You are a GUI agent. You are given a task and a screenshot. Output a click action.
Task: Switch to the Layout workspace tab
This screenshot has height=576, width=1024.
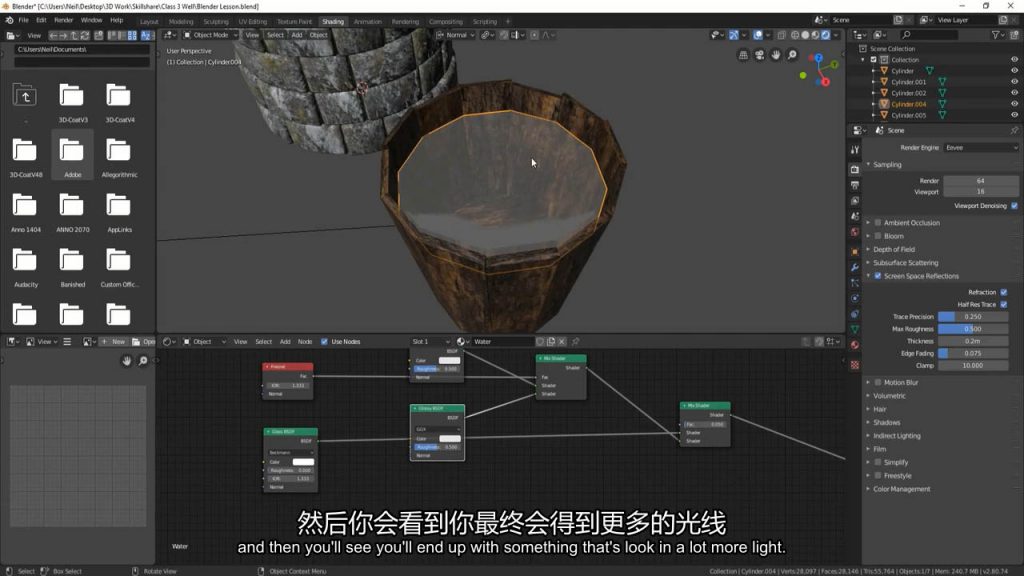point(149,22)
